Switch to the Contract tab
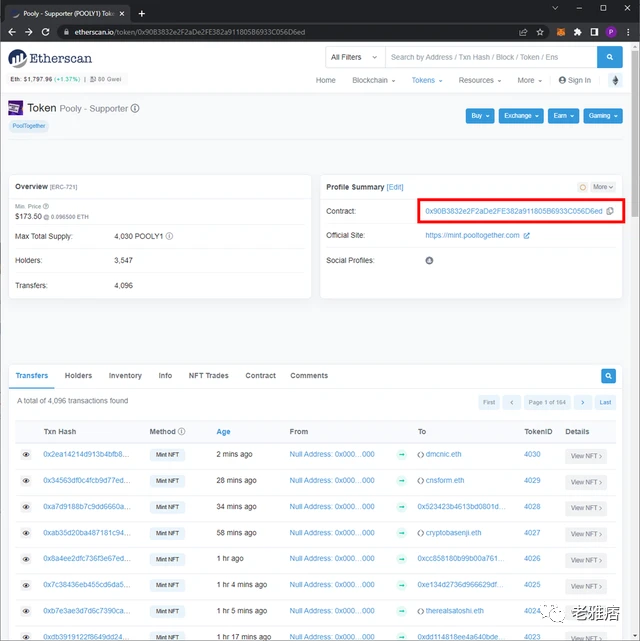 260,375
